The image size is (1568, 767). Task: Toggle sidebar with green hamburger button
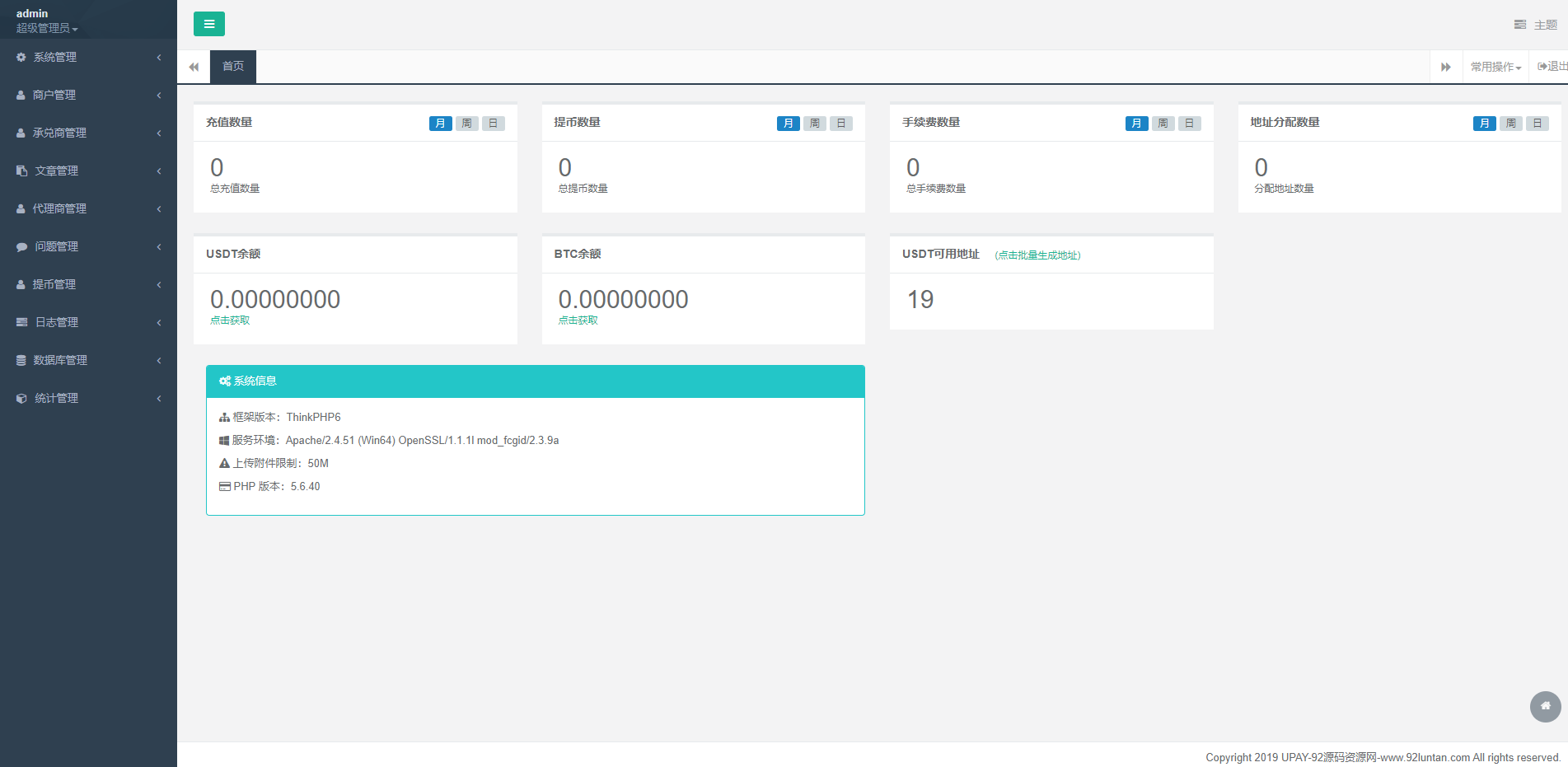click(x=208, y=24)
